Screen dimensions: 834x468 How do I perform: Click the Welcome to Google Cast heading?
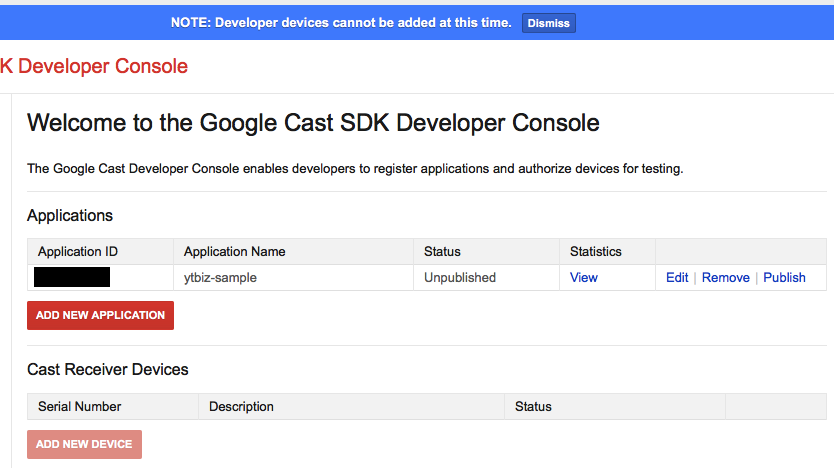[313, 123]
